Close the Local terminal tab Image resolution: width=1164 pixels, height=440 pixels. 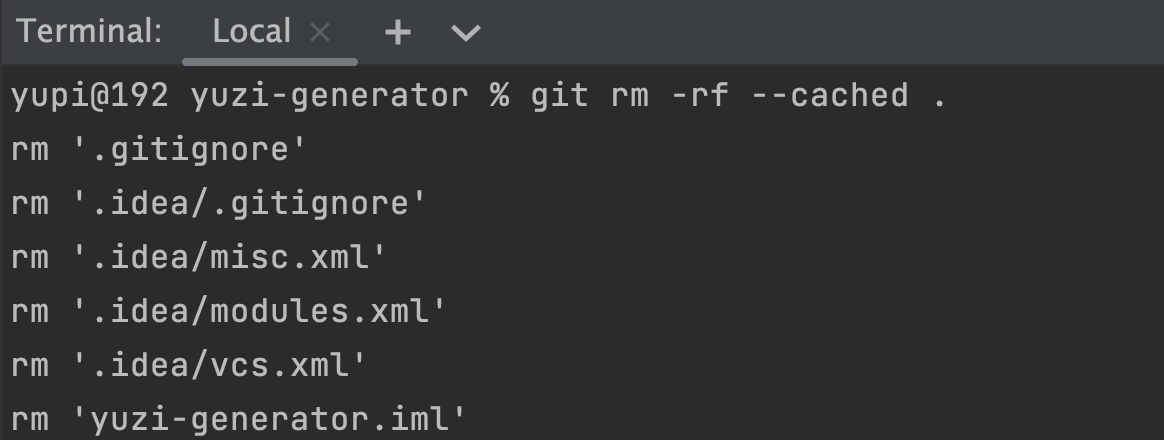coord(320,33)
